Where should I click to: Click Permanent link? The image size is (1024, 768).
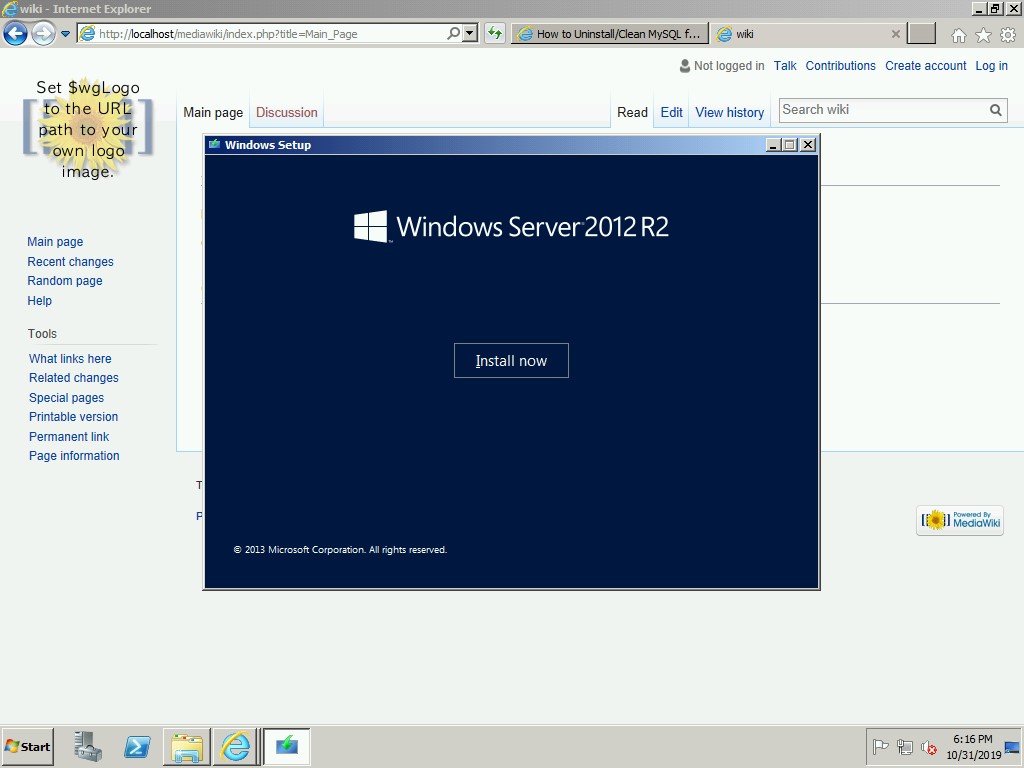(x=69, y=437)
